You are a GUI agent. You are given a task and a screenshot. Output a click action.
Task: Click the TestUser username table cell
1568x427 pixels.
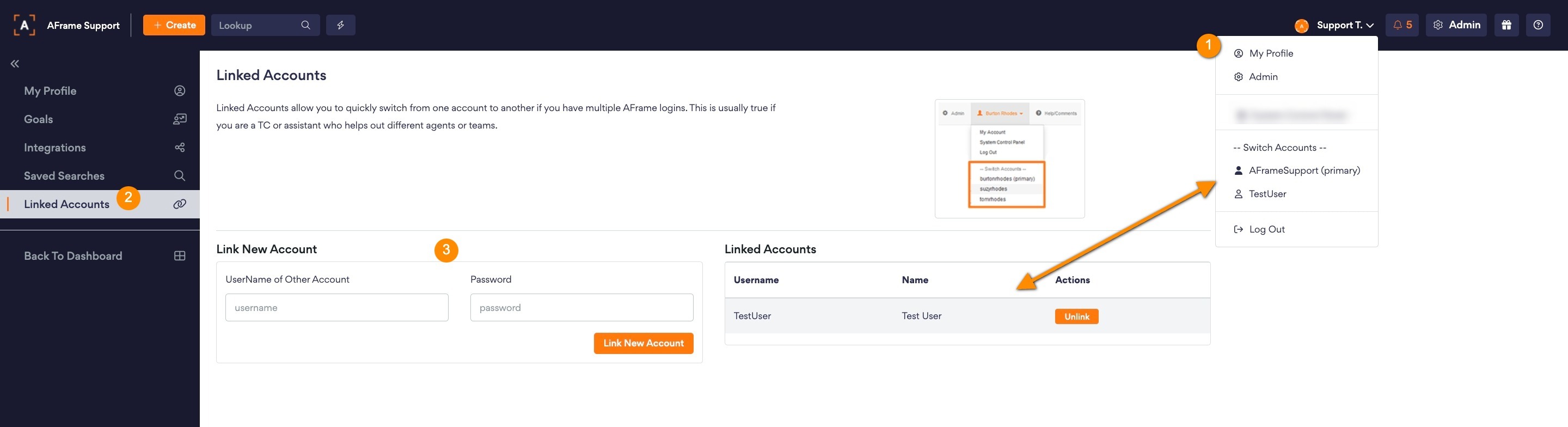752,315
